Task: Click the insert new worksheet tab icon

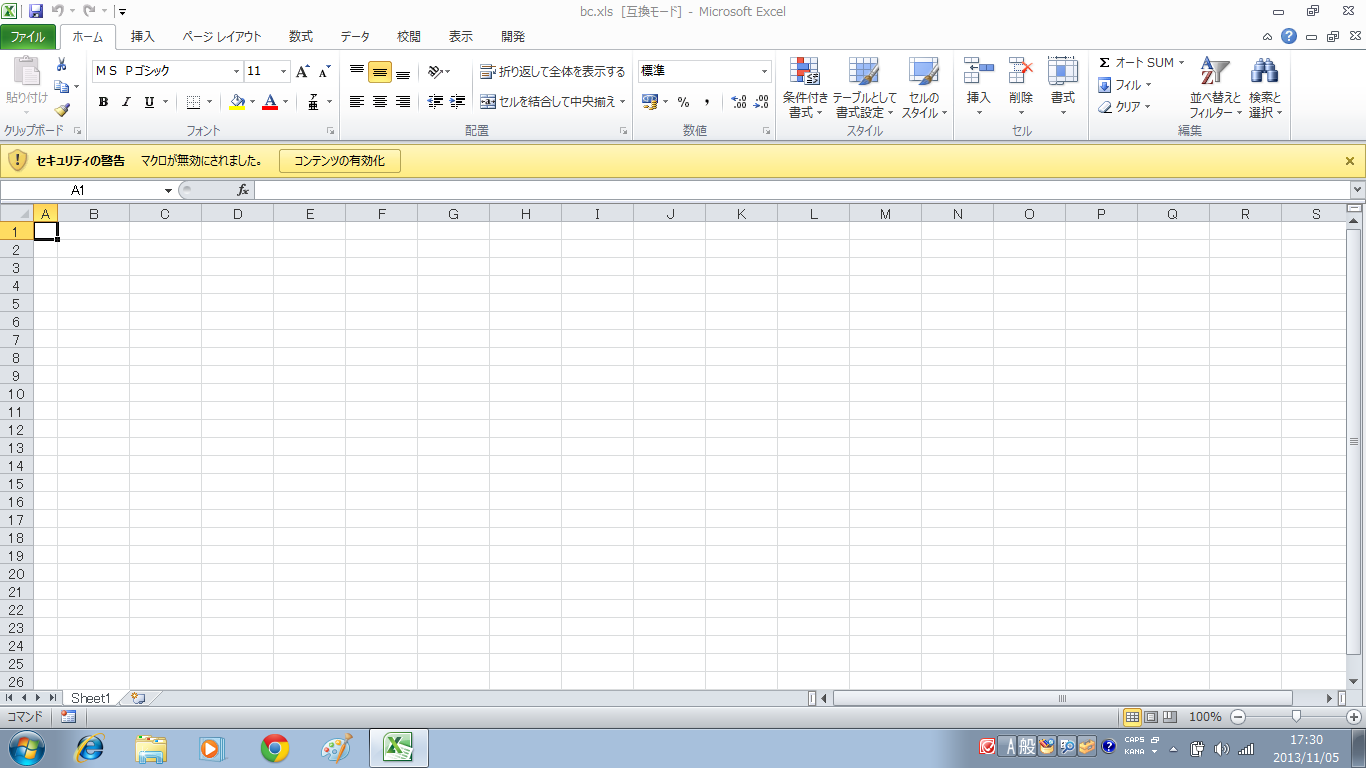Action: (x=138, y=698)
